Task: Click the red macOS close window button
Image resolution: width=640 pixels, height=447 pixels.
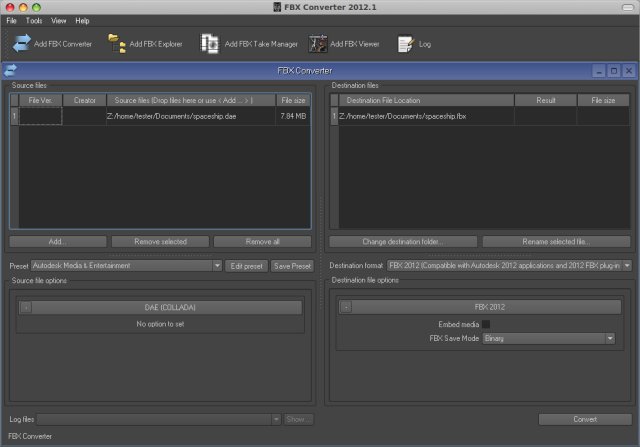Action: (x=10, y=7)
